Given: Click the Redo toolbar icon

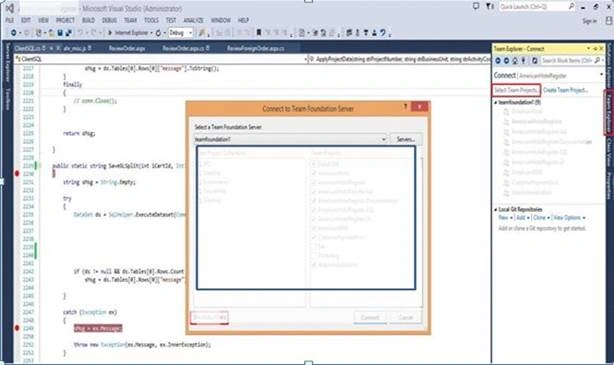Looking at the screenshot, I should point(94,33).
